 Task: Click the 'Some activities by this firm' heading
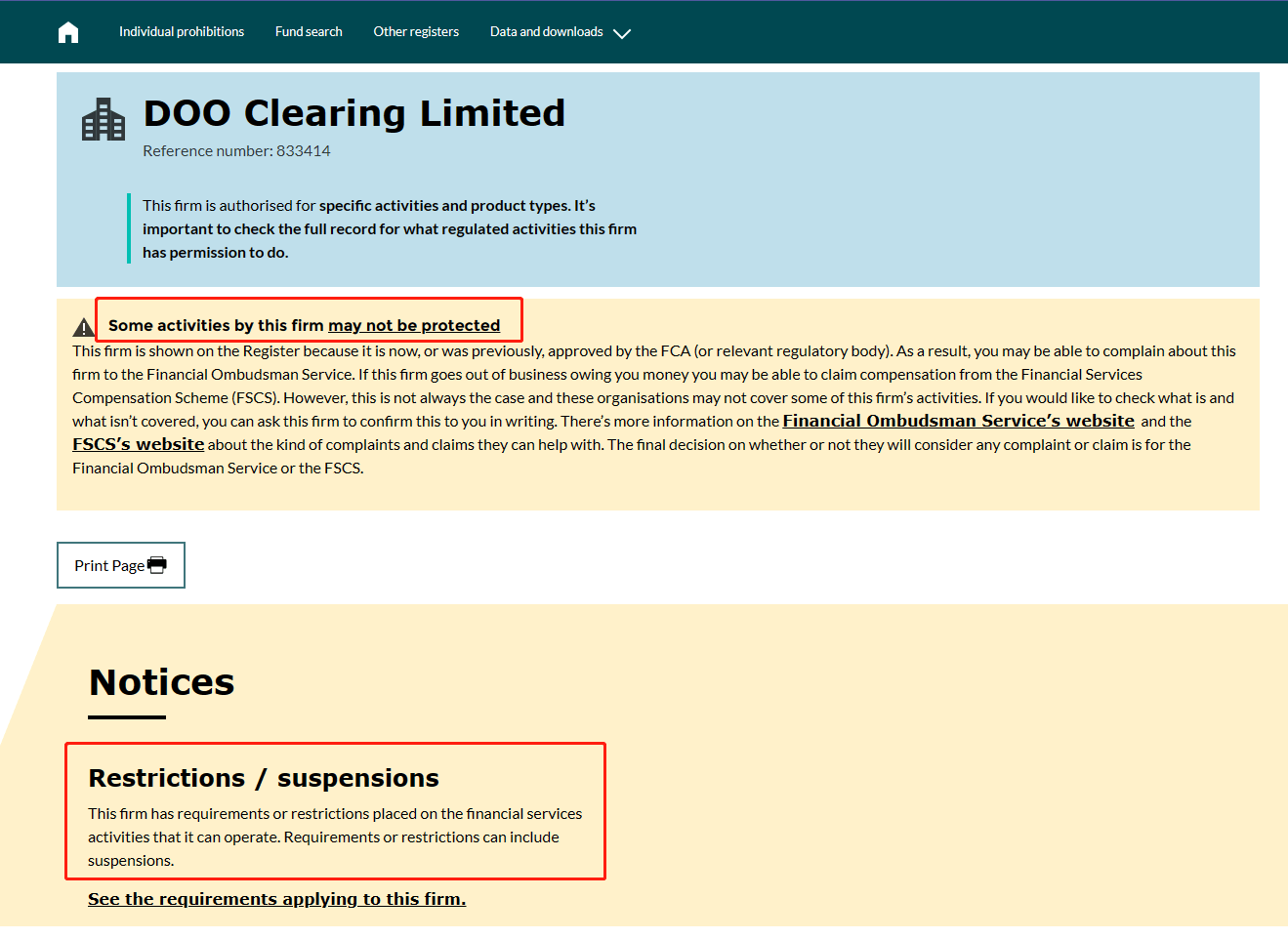tap(216, 326)
